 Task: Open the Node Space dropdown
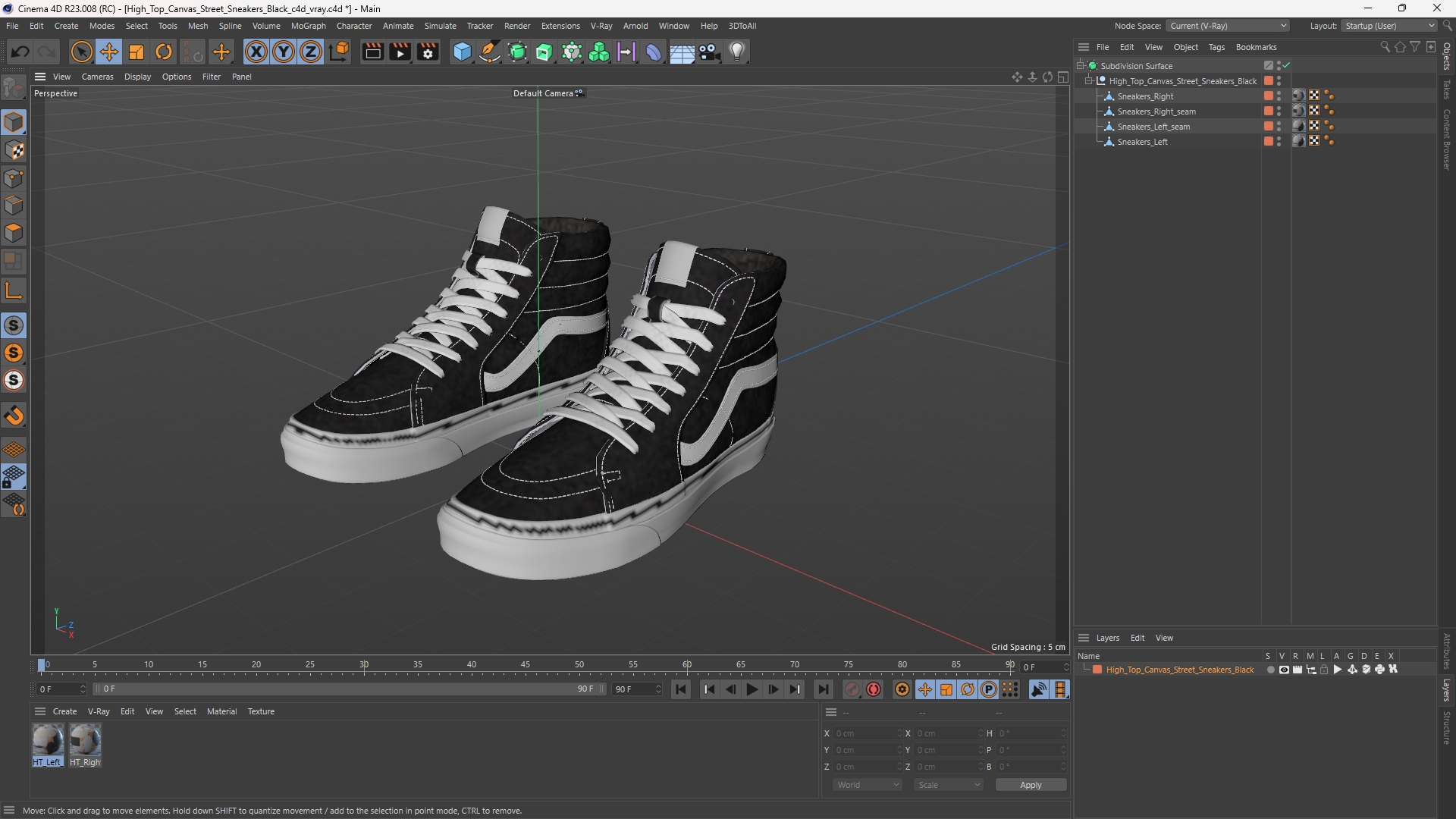coord(1228,26)
